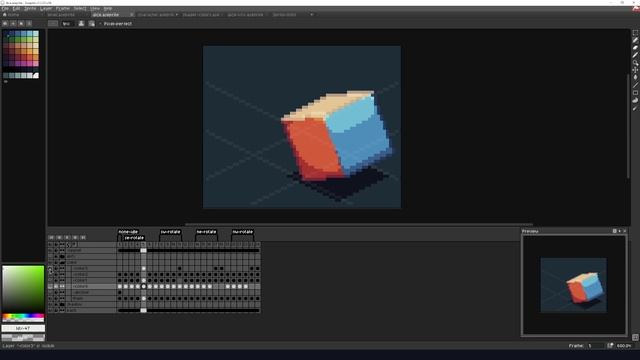The height and width of the screenshot is (360, 640).
Task: Go to next frame in timeline
Action: (x=75, y=237)
